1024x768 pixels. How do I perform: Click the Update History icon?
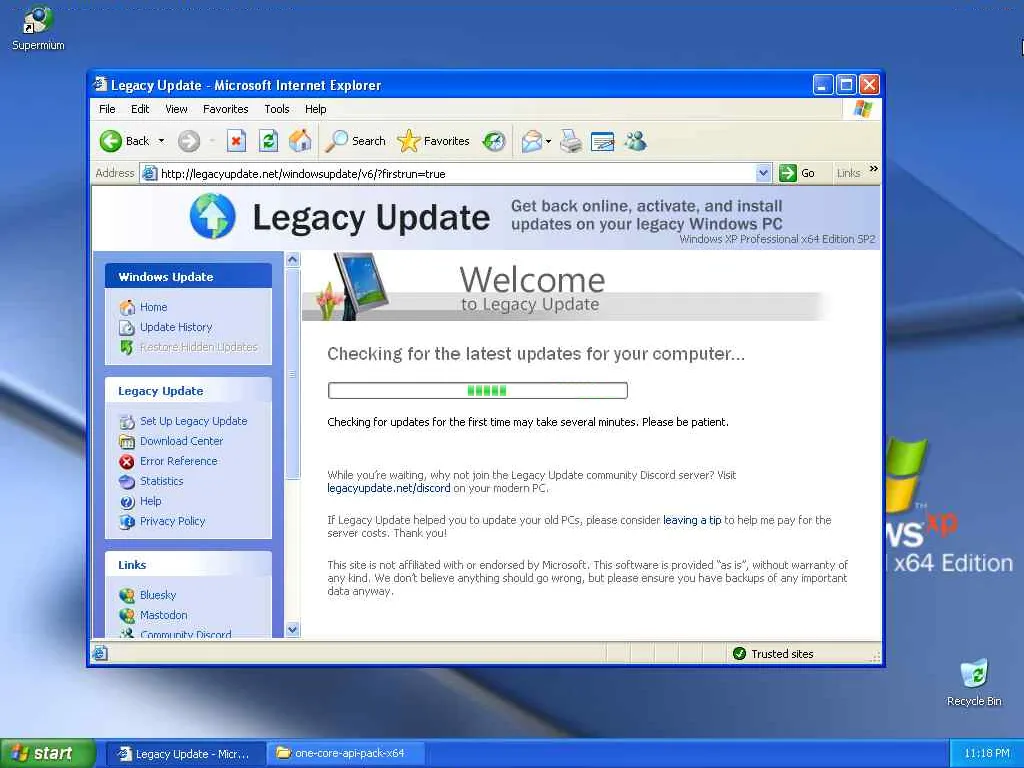pyautogui.click(x=127, y=327)
